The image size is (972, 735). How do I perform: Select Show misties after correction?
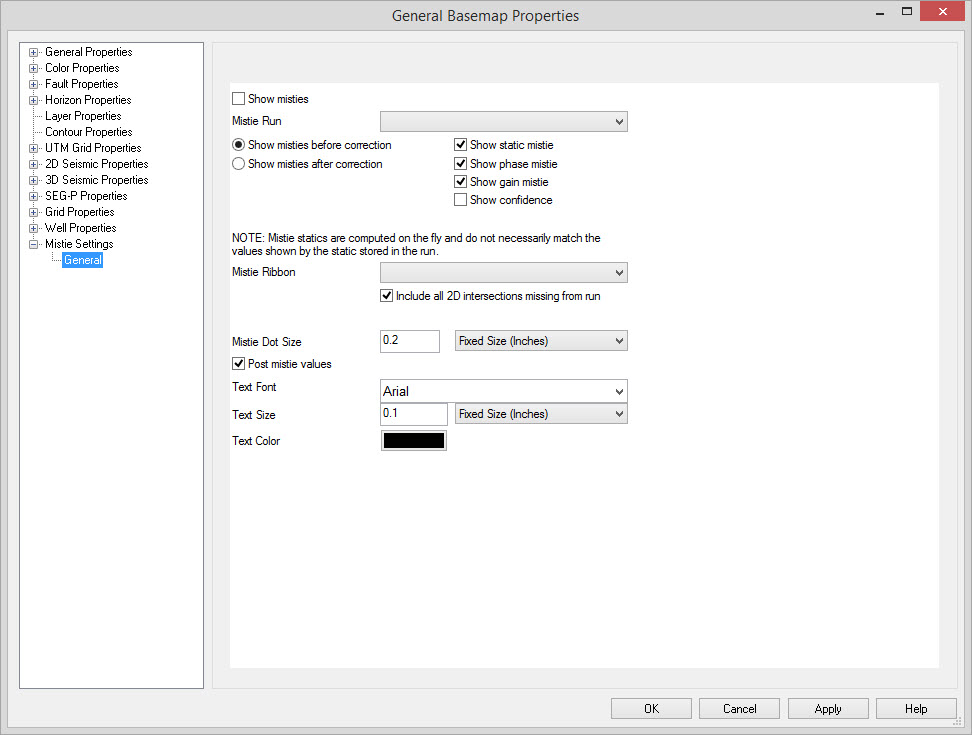click(x=239, y=164)
